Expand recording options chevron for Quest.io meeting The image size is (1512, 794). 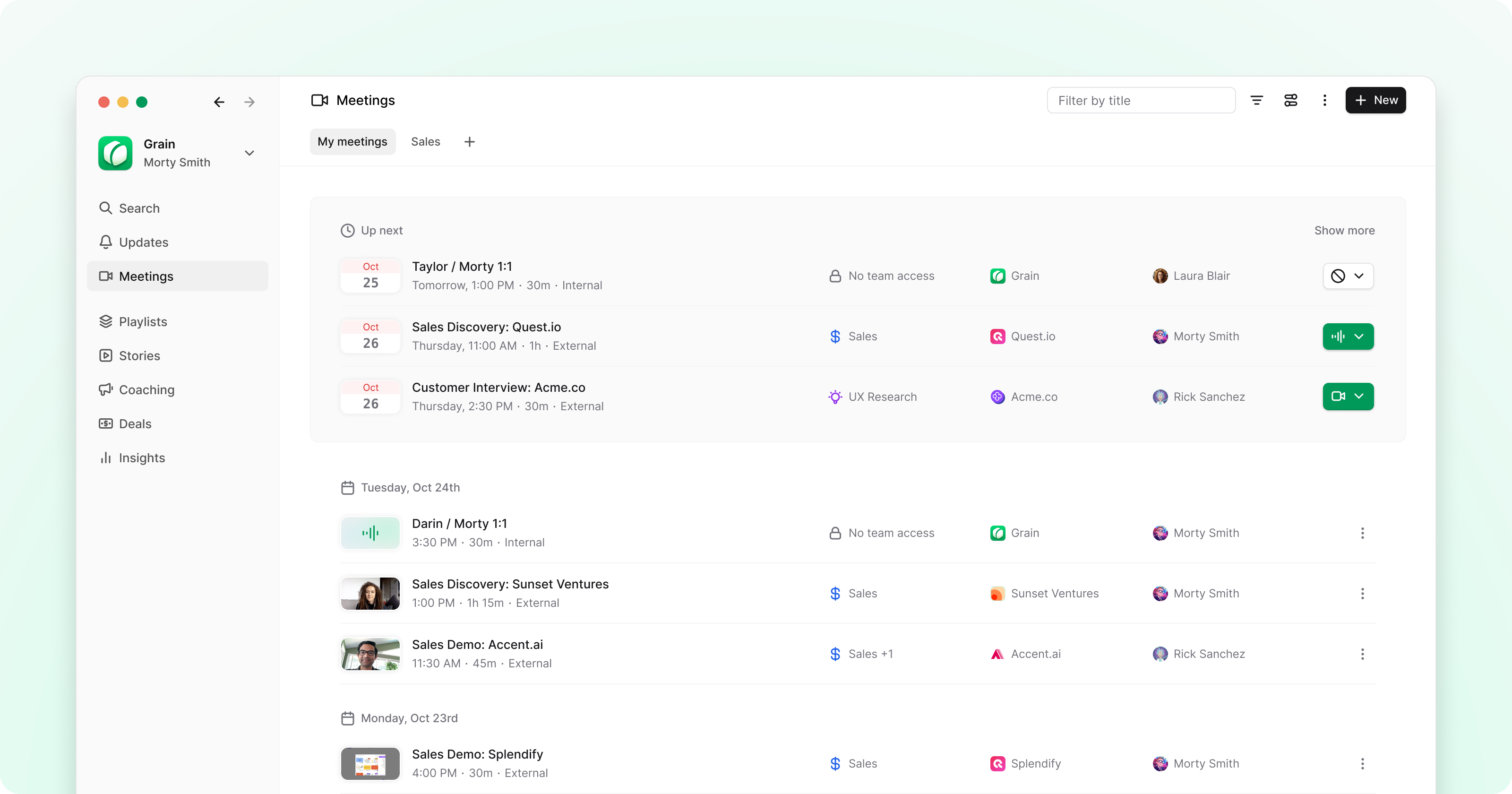(x=1359, y=337)
